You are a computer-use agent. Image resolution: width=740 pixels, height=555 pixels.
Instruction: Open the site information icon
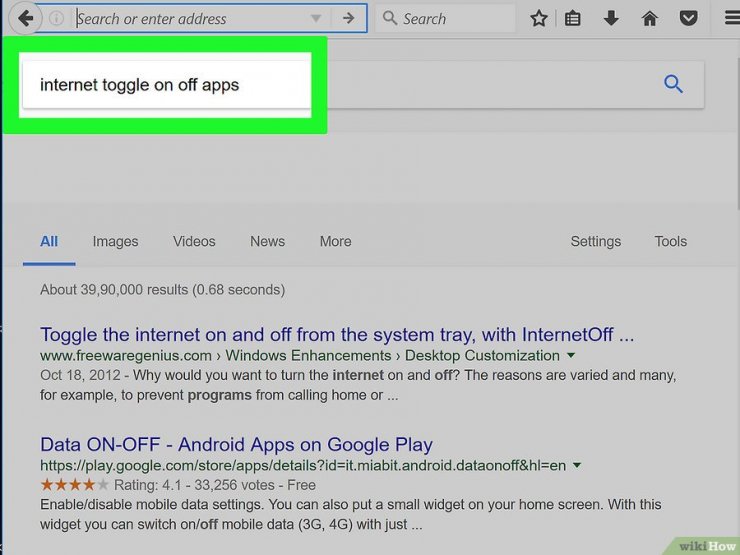57,18
